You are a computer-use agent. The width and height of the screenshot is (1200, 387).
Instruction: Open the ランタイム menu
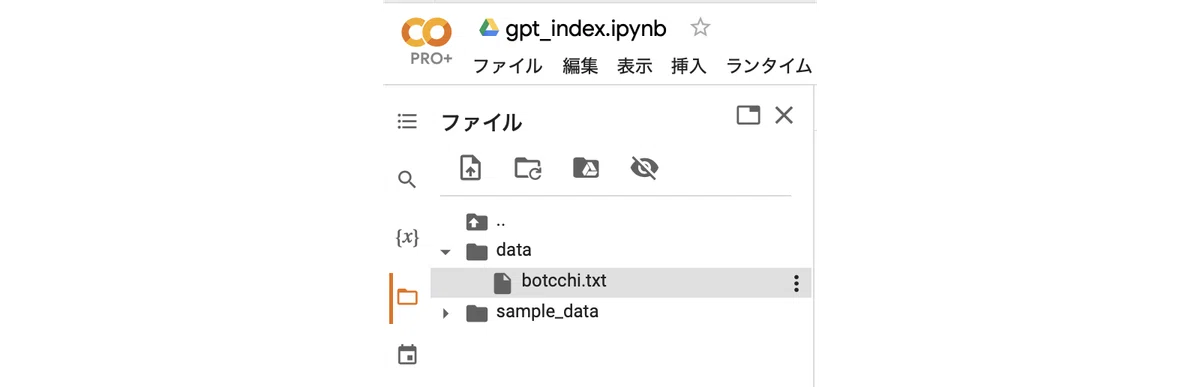[x=769, y=66]
